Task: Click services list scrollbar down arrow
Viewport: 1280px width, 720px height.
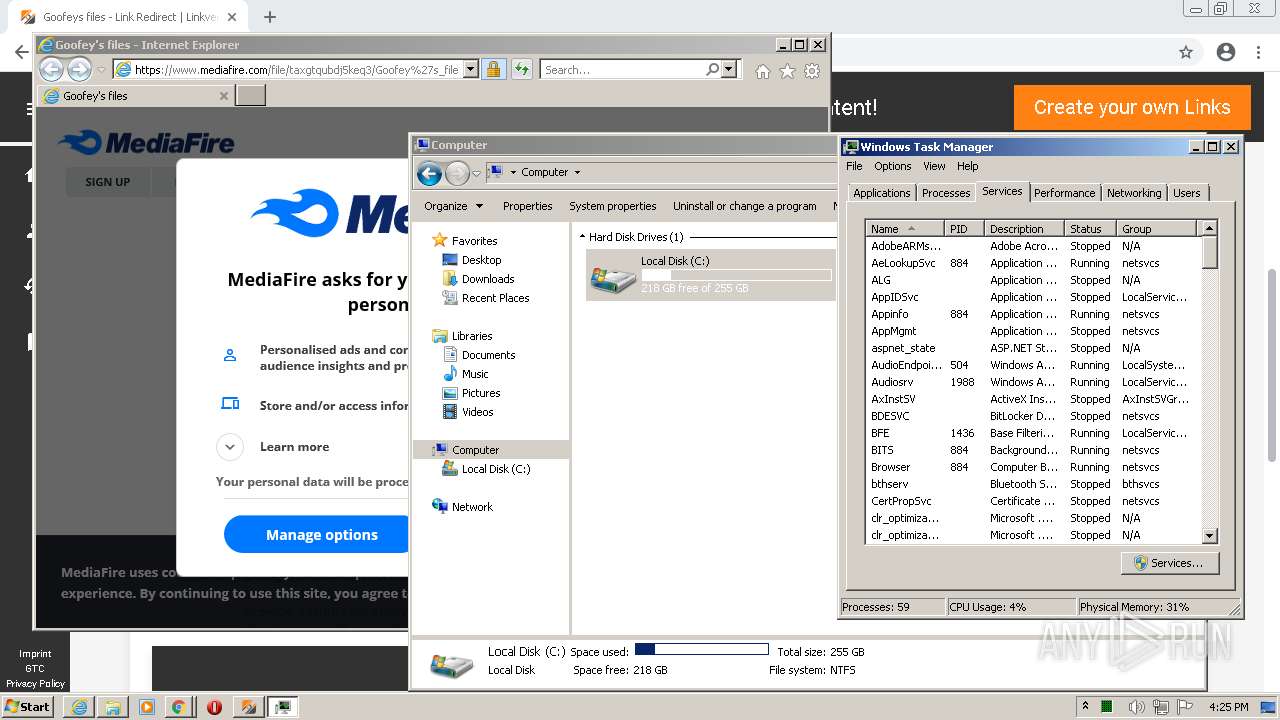Action: click(x=1209, y=536)
